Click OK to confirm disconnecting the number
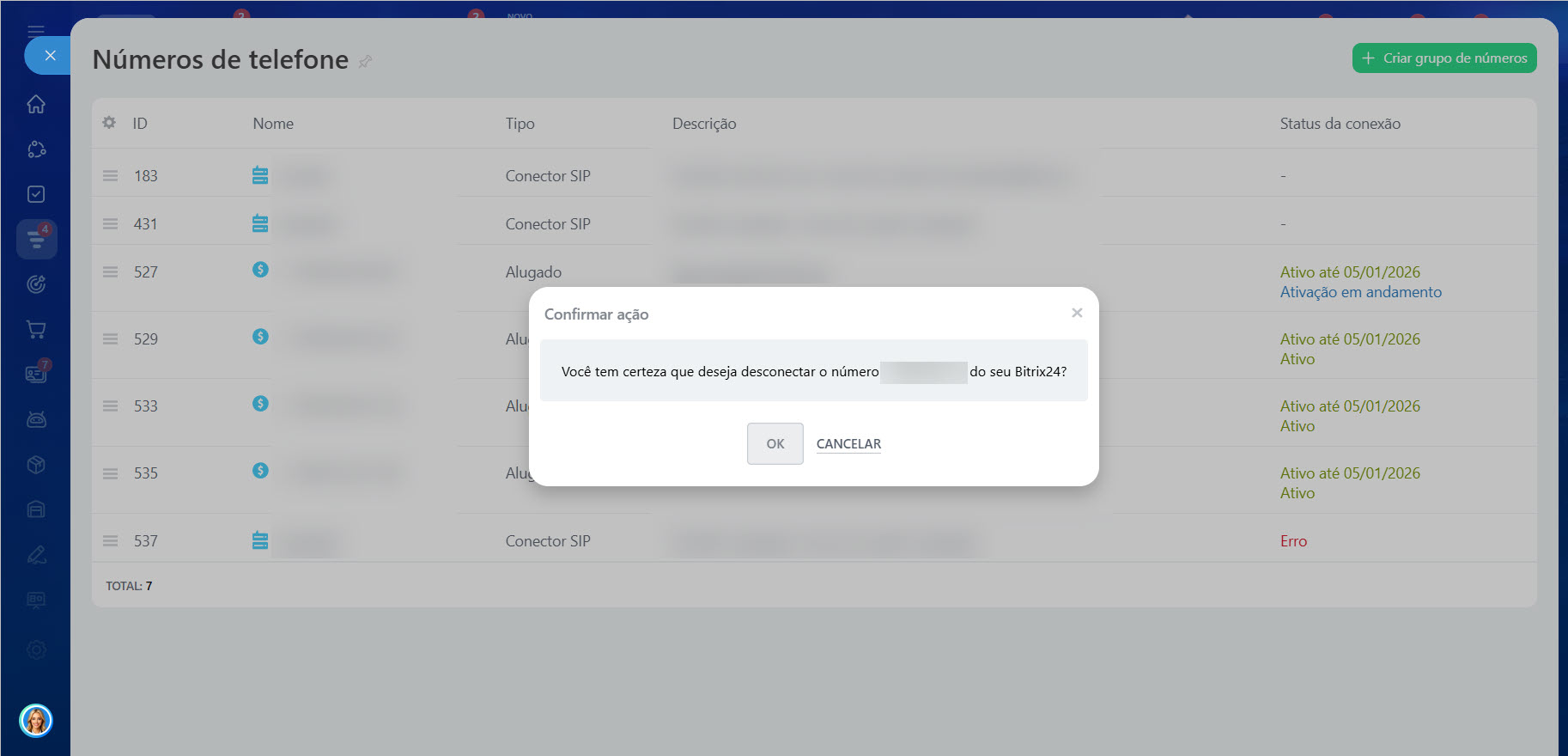The height and width of the screenshot is (756, 1568). (x=775, y=443)
